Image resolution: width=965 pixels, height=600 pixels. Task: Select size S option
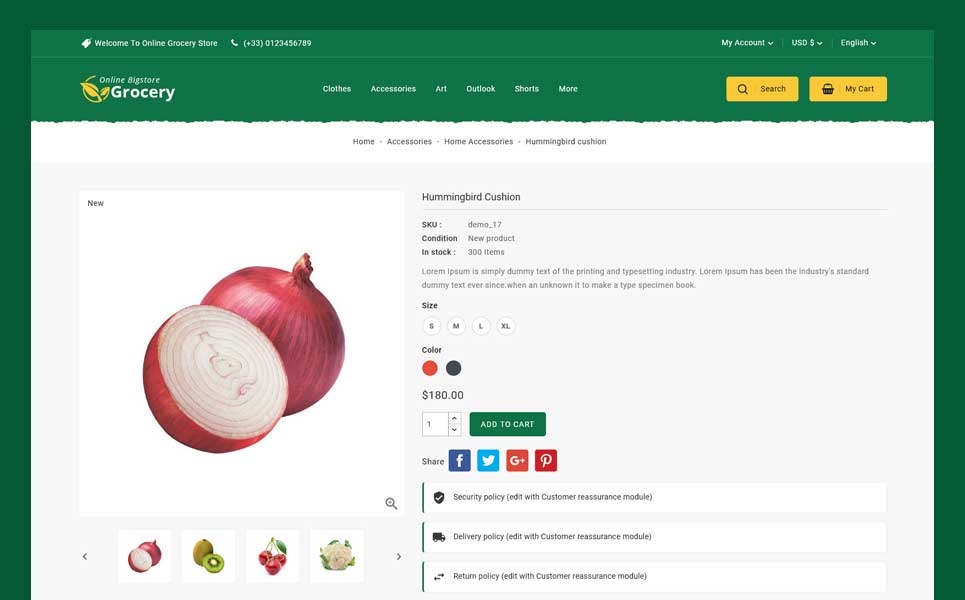click(x=431, y=326)
